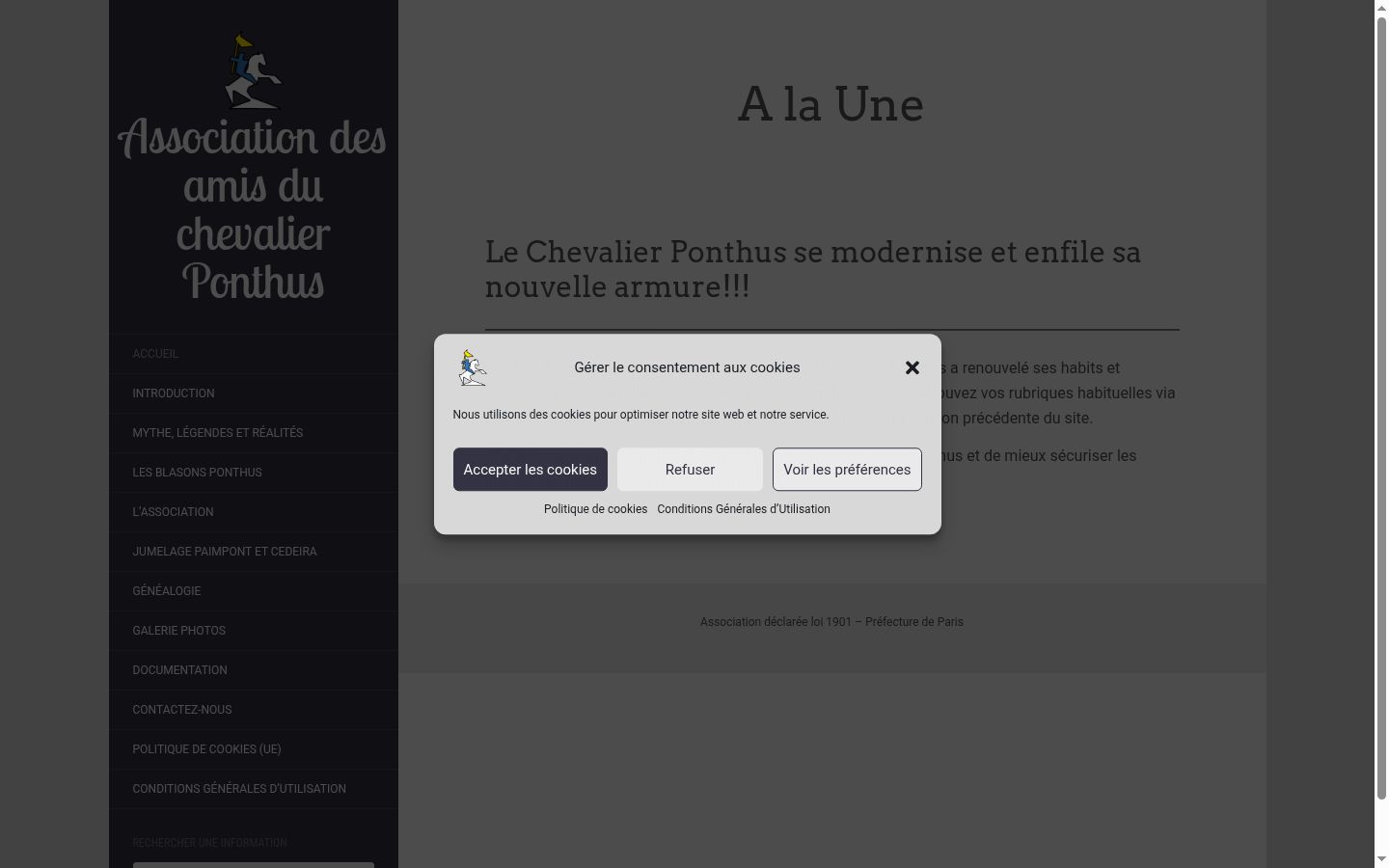Click the Refuser button

pos(690,470)
